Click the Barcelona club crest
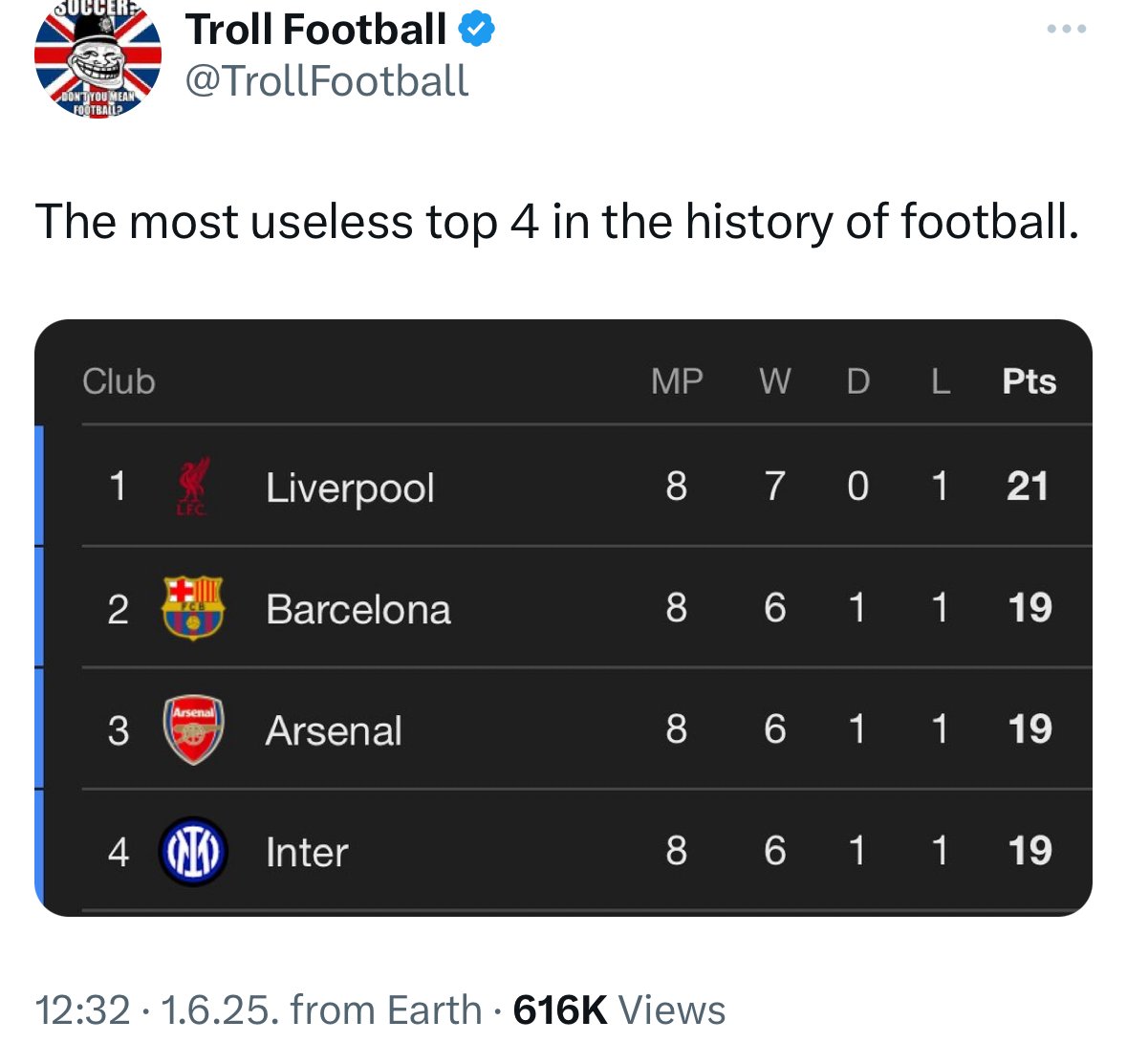Viewport: 1127px width, 1064px height. (193, 608)
